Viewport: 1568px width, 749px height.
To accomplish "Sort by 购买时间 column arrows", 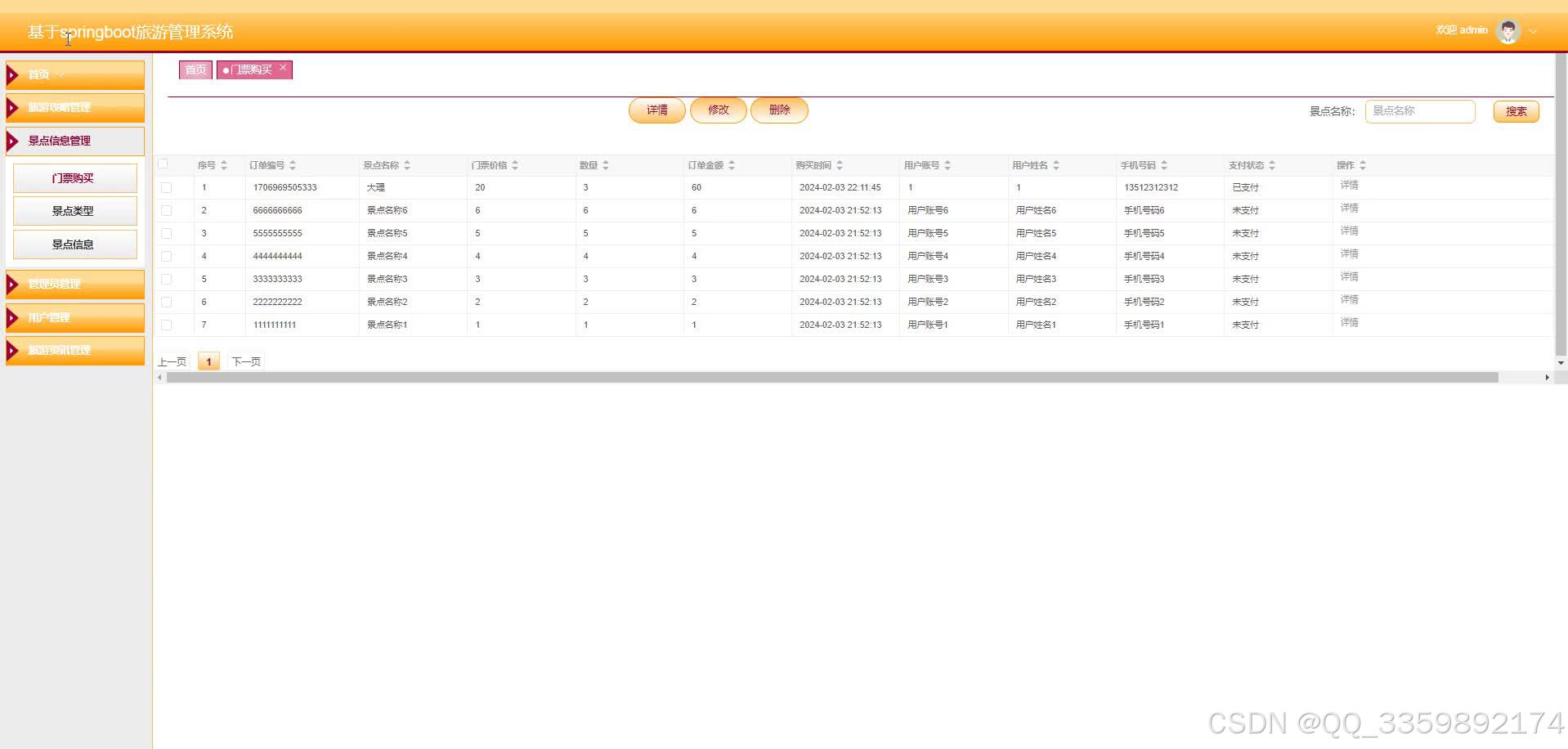I will point(840,165).
